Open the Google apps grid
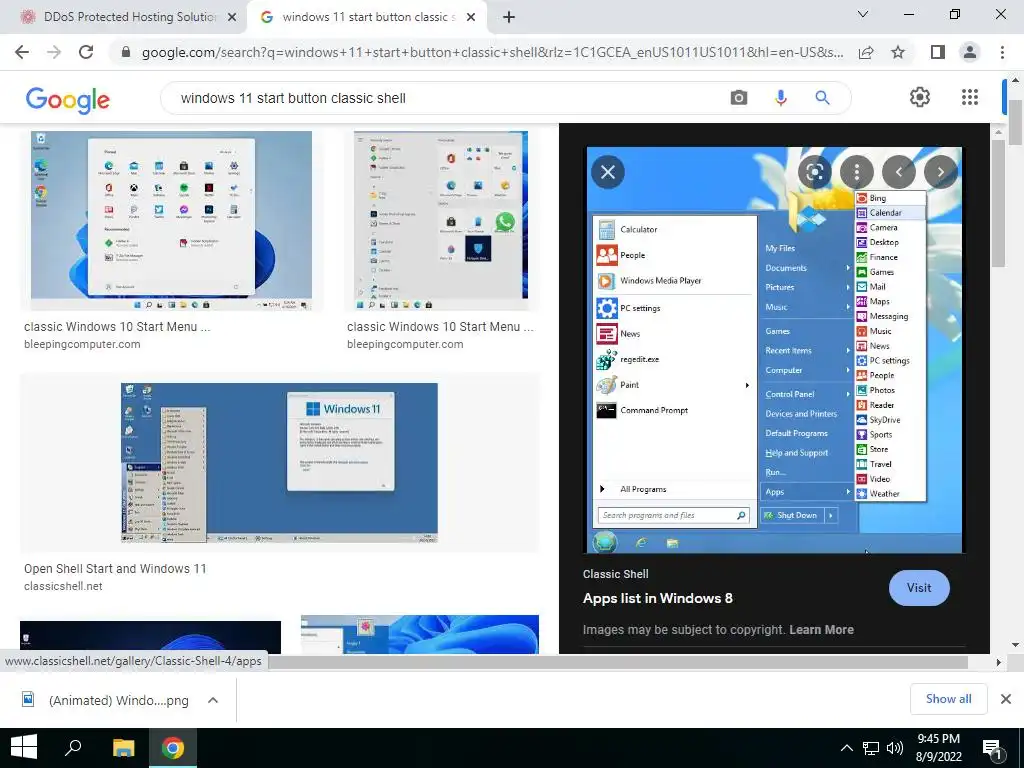 tap(970, 97)
